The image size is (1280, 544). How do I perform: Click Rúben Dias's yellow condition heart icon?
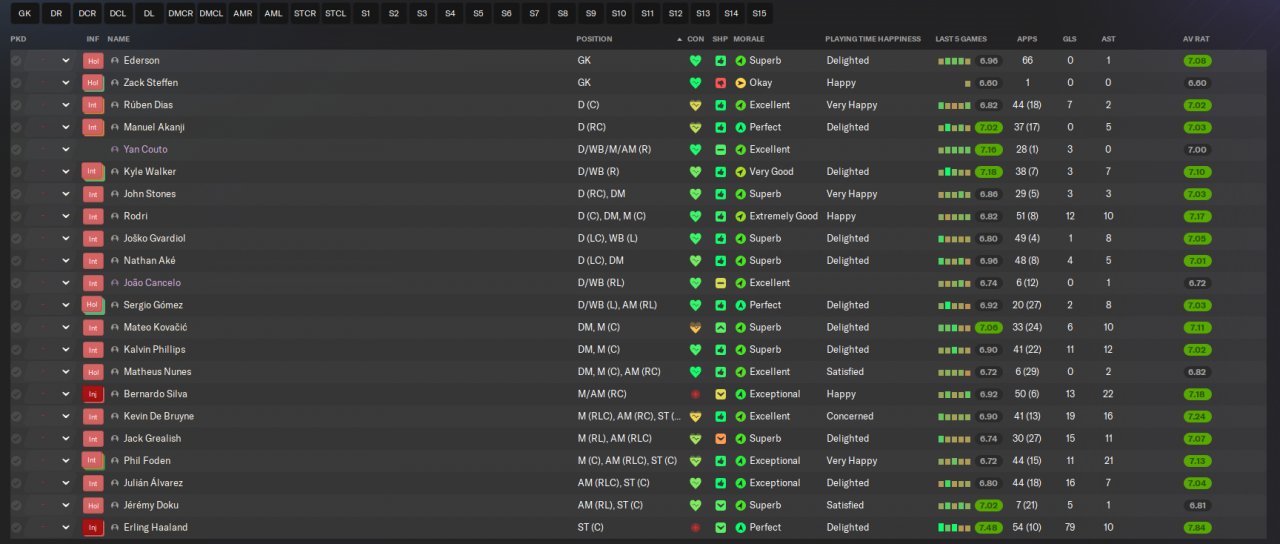click(695, 105)
